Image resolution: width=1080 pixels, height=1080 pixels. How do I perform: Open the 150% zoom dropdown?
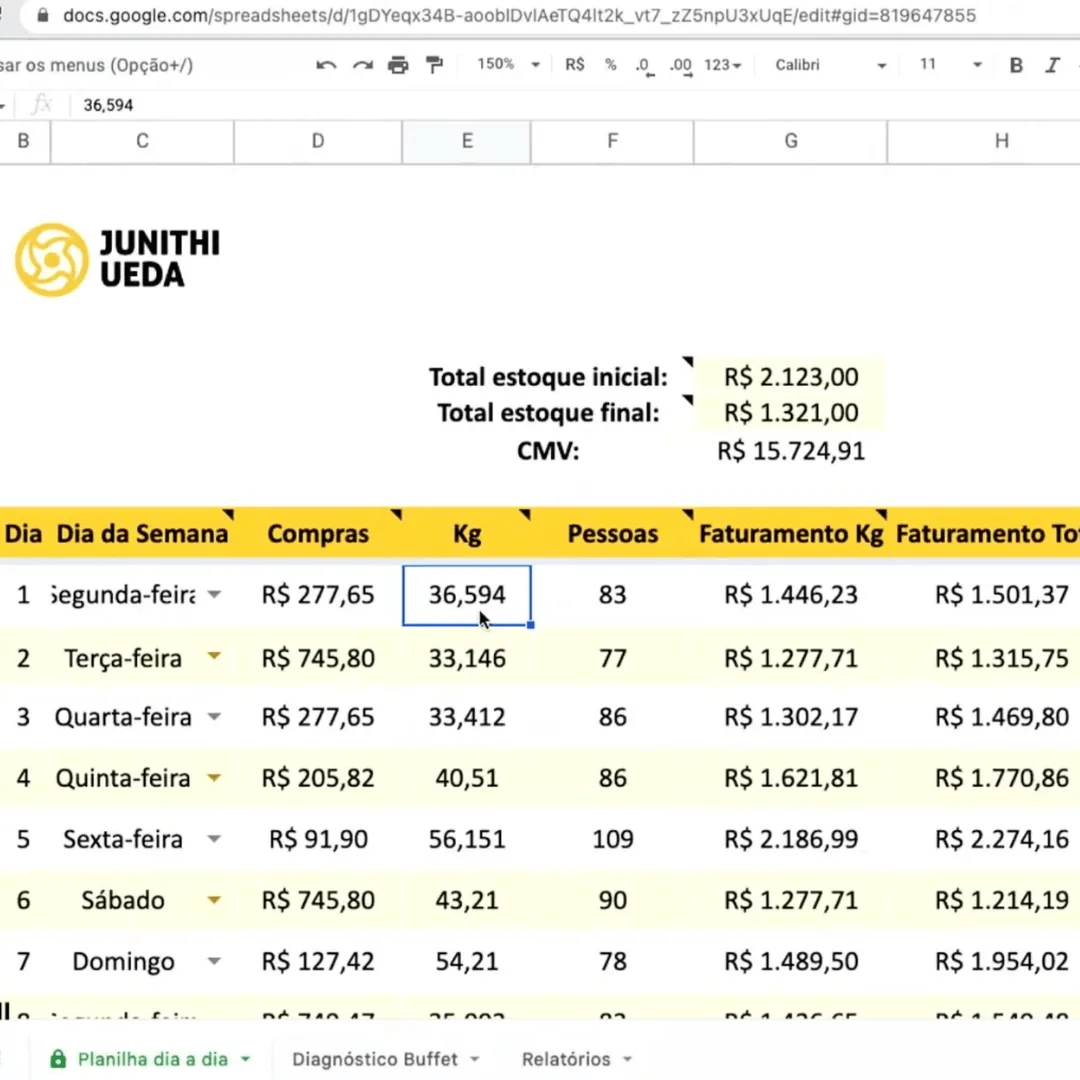[x=508, y=65]
